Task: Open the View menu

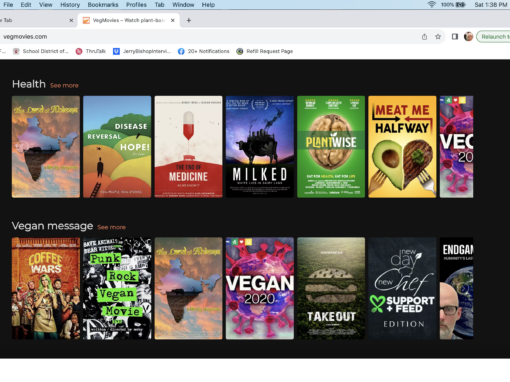Action: [45, 5]
